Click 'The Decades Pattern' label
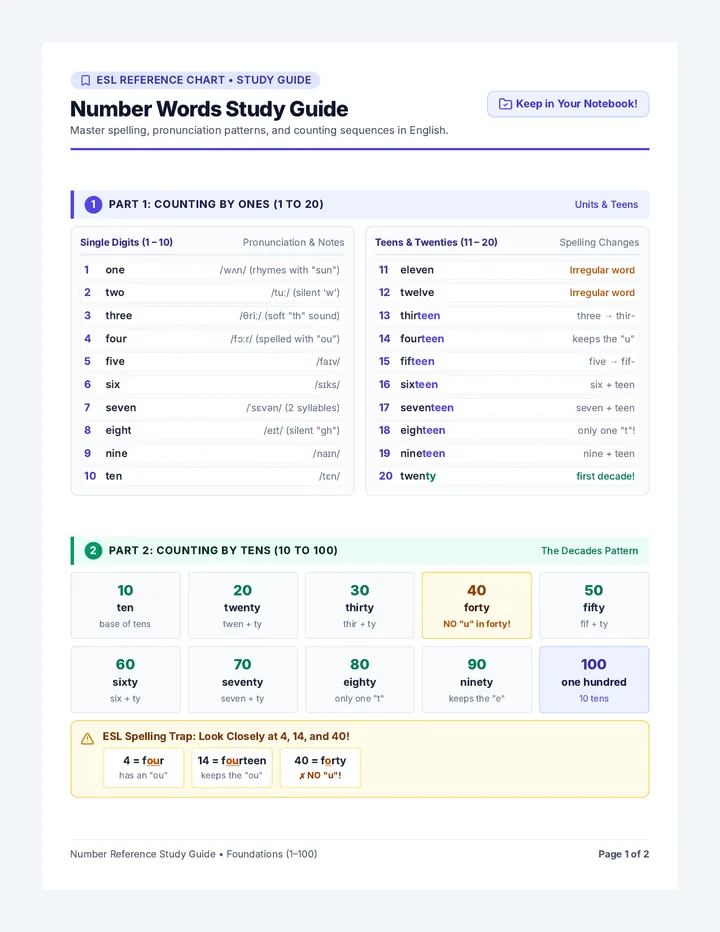Screen dimensions: 720x932 [589, 551]
